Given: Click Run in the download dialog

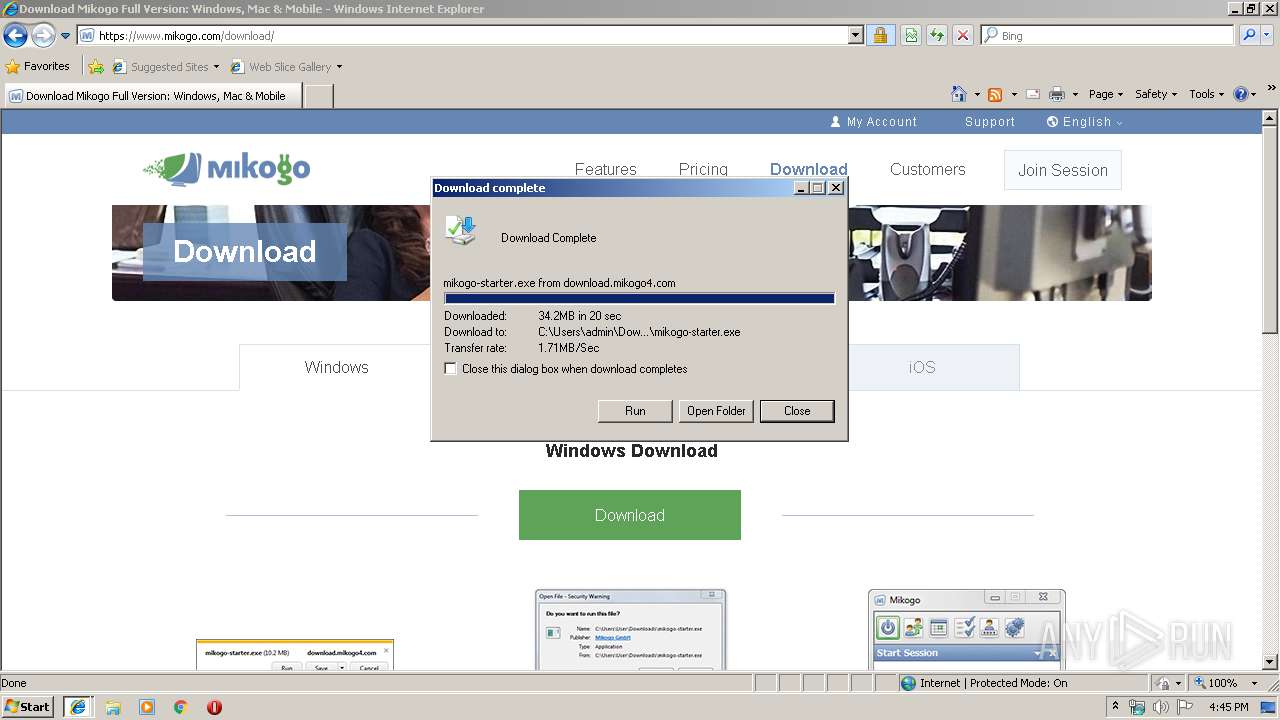Looking at the screenshot, I should click(x=635, y=411).
